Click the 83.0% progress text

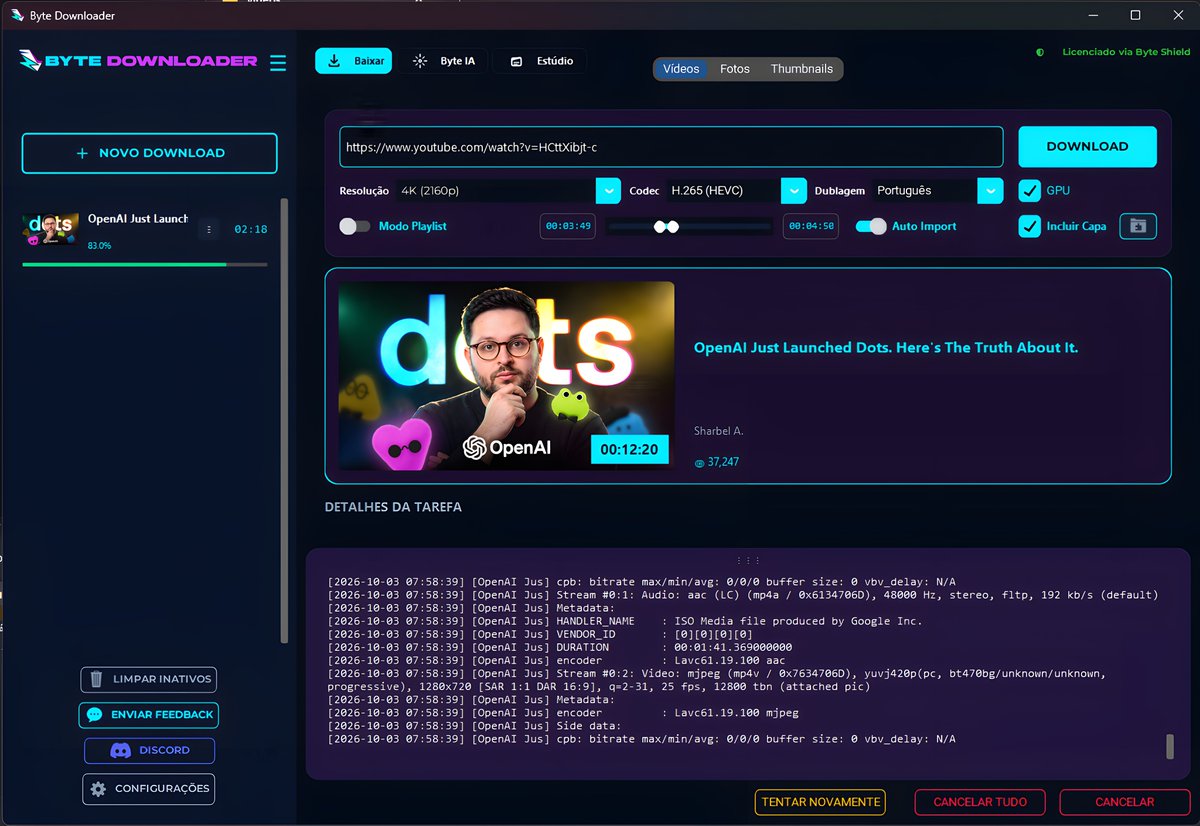click(x=99, y=245)
